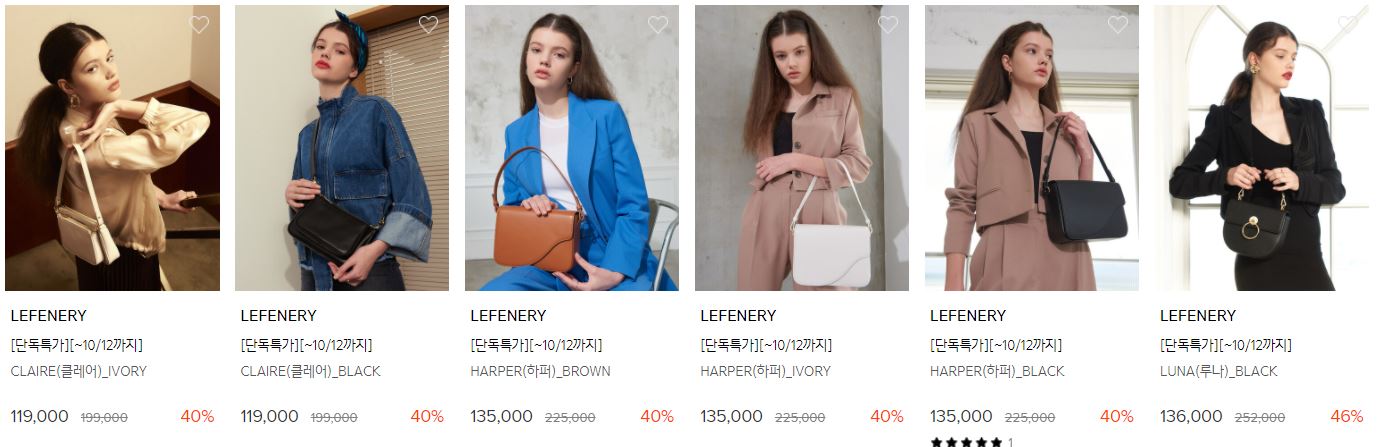This screenshot has height=447, width=1393.
Task: Open the CLAIRE(클레어)_IVORY product name link
Action: pos(78,371)
